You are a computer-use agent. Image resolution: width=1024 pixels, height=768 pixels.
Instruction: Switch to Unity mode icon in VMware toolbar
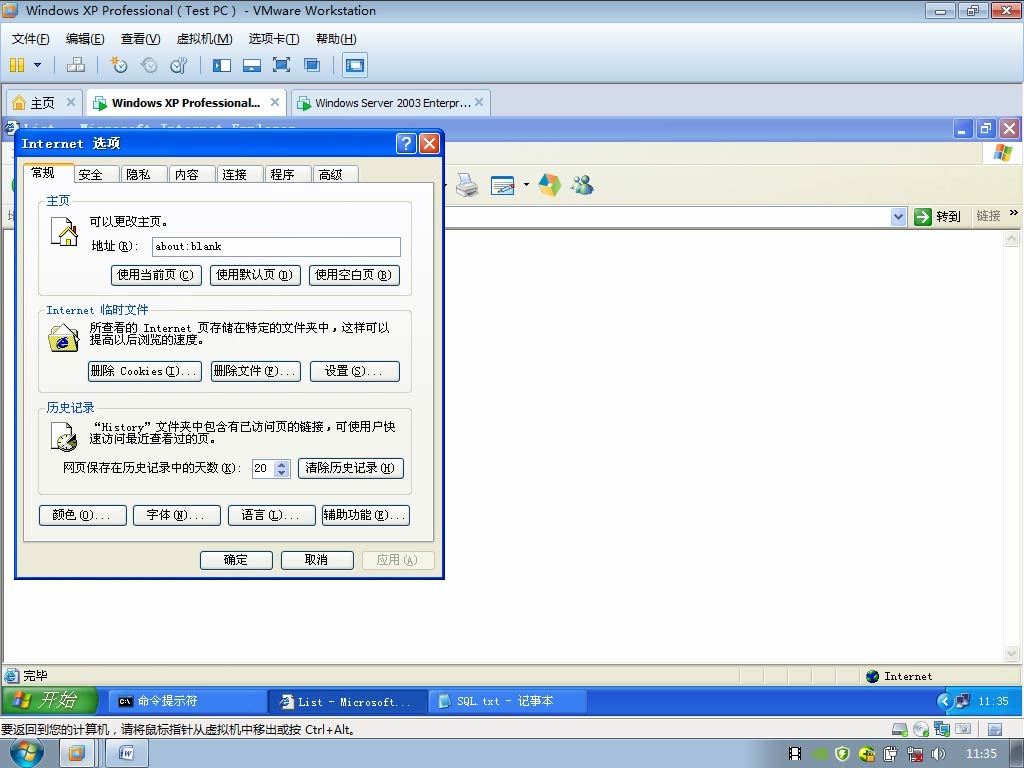click(x=312, y=65)
